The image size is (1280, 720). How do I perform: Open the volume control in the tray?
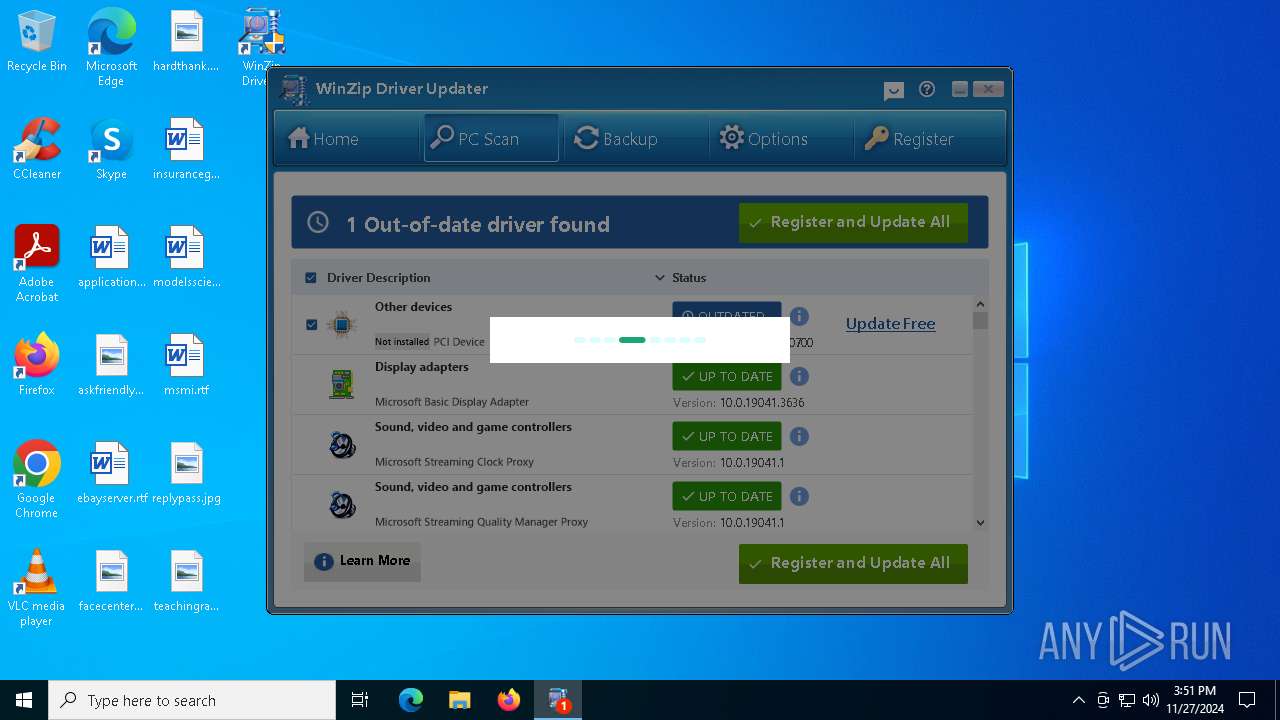click(x=1151, y=700)
